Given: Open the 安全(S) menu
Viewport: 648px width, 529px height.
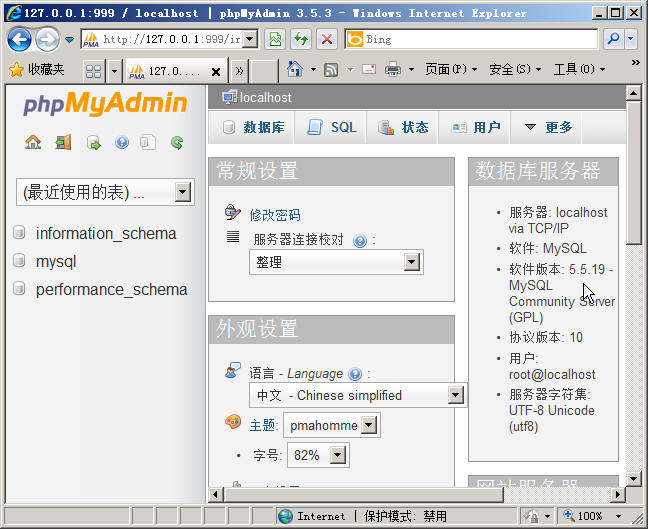Looking at the screenshot, I should pos(515,69).
